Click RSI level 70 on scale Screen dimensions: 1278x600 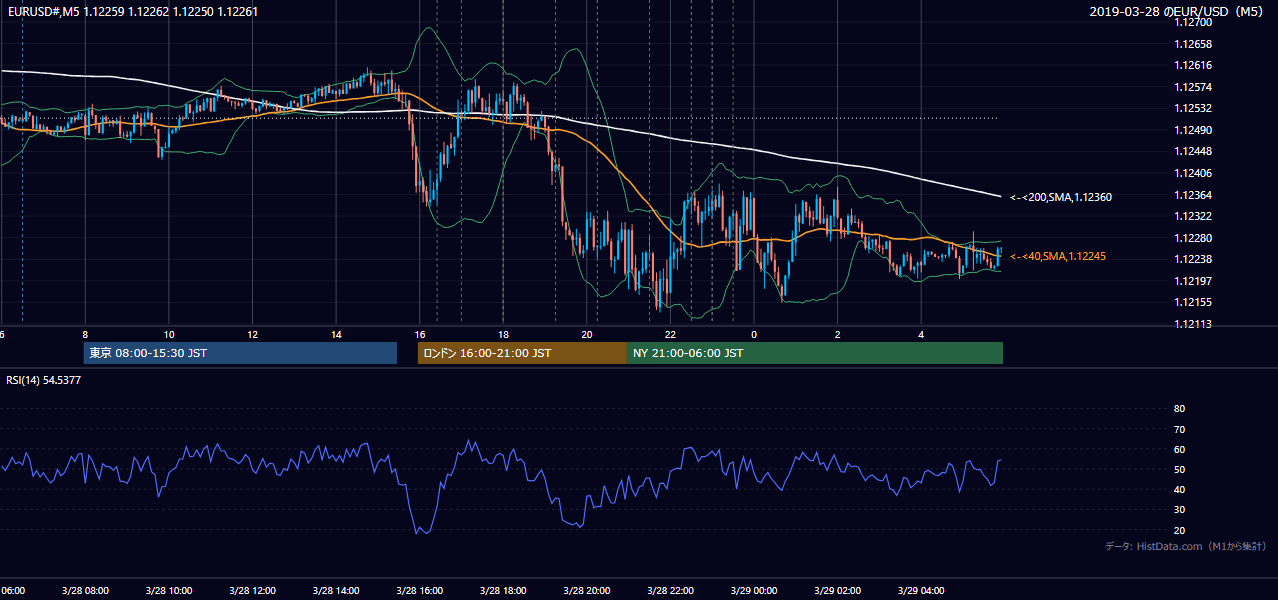click(1179, 429)
